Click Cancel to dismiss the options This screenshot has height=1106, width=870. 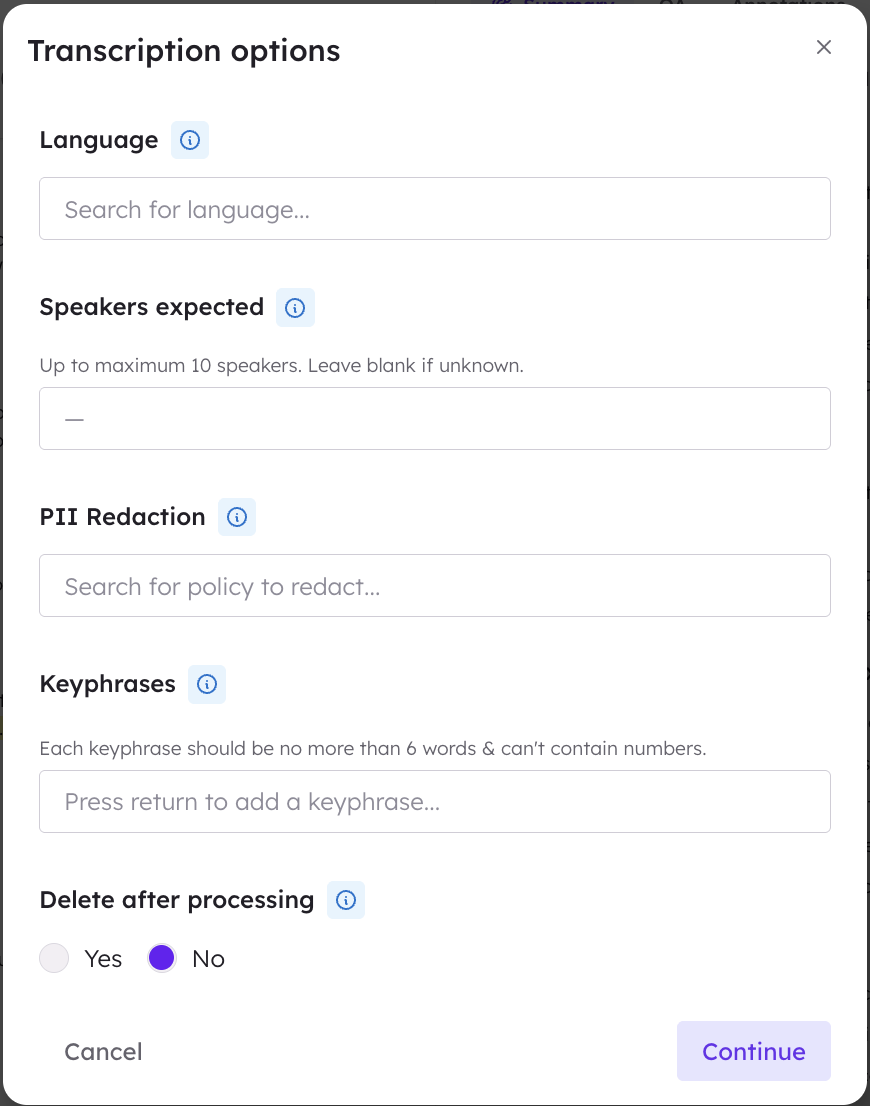pos(103,1051)
